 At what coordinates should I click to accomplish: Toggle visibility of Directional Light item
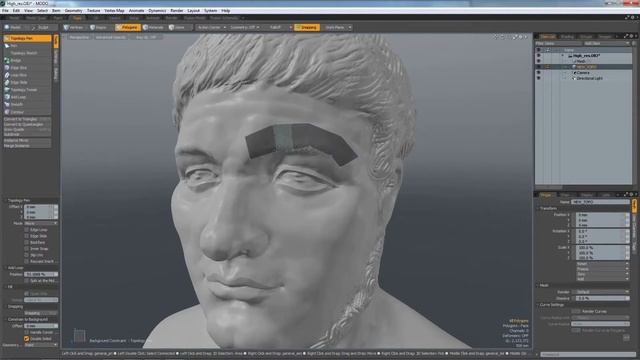point(539,78)
